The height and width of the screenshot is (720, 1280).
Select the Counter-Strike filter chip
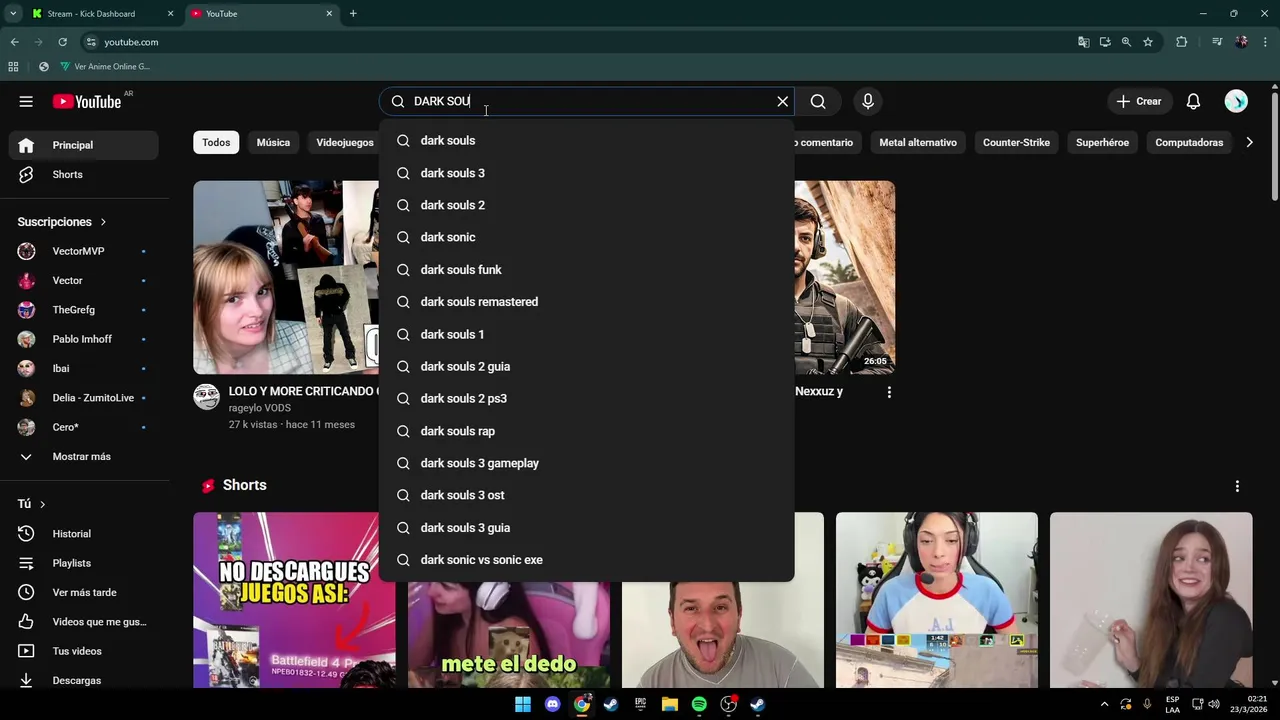coord(1016,142)
